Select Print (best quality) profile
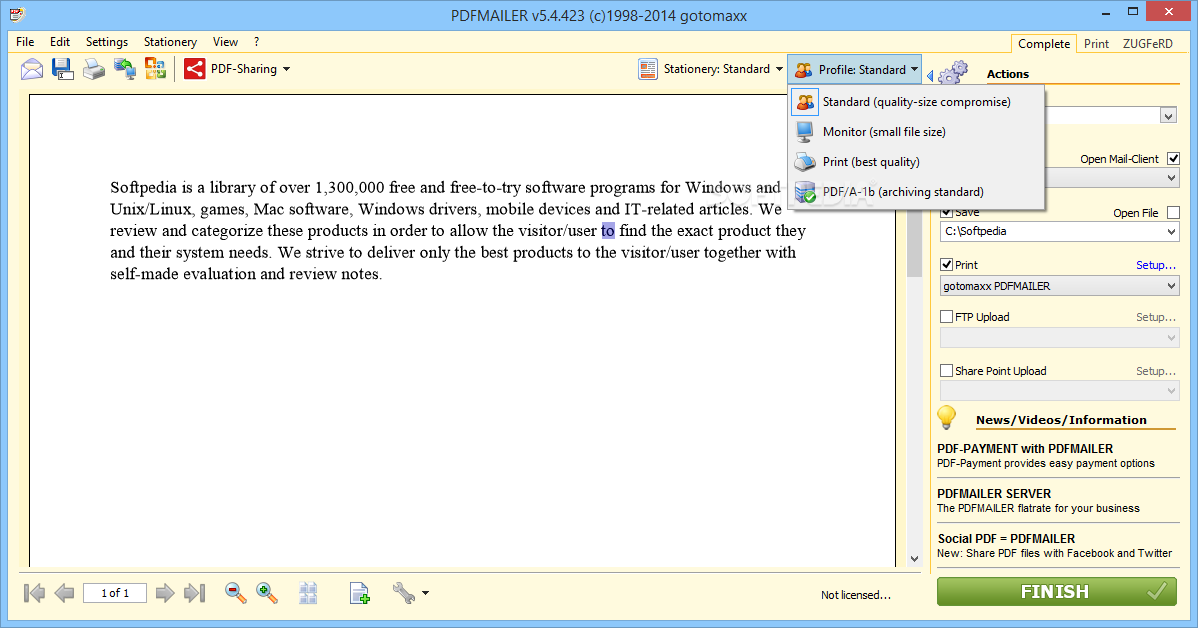The width and height of the screenshot is (1198, 628). tap(916, 162)
